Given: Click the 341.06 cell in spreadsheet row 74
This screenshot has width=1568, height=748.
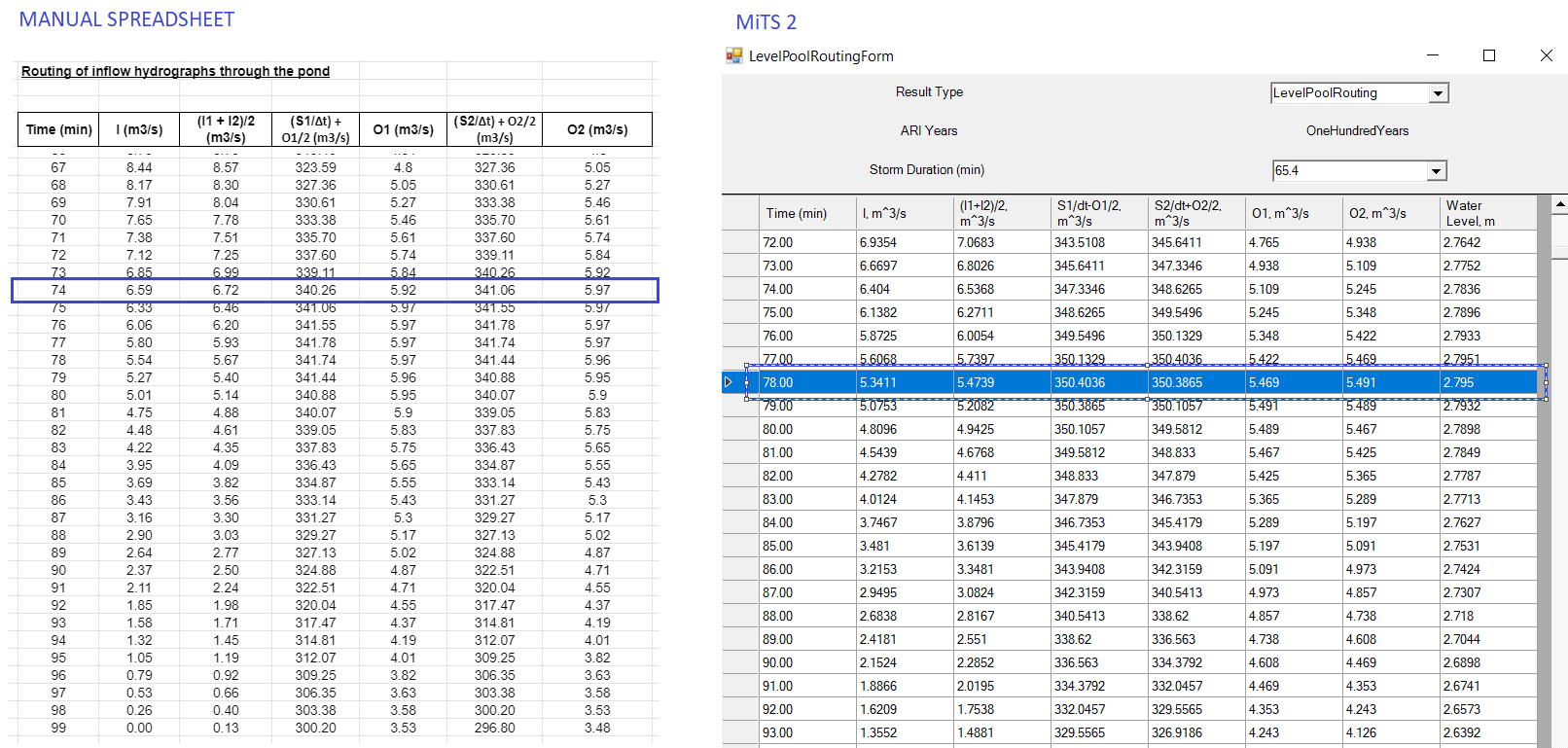Looking at the screenshot, I should point(494,290).
